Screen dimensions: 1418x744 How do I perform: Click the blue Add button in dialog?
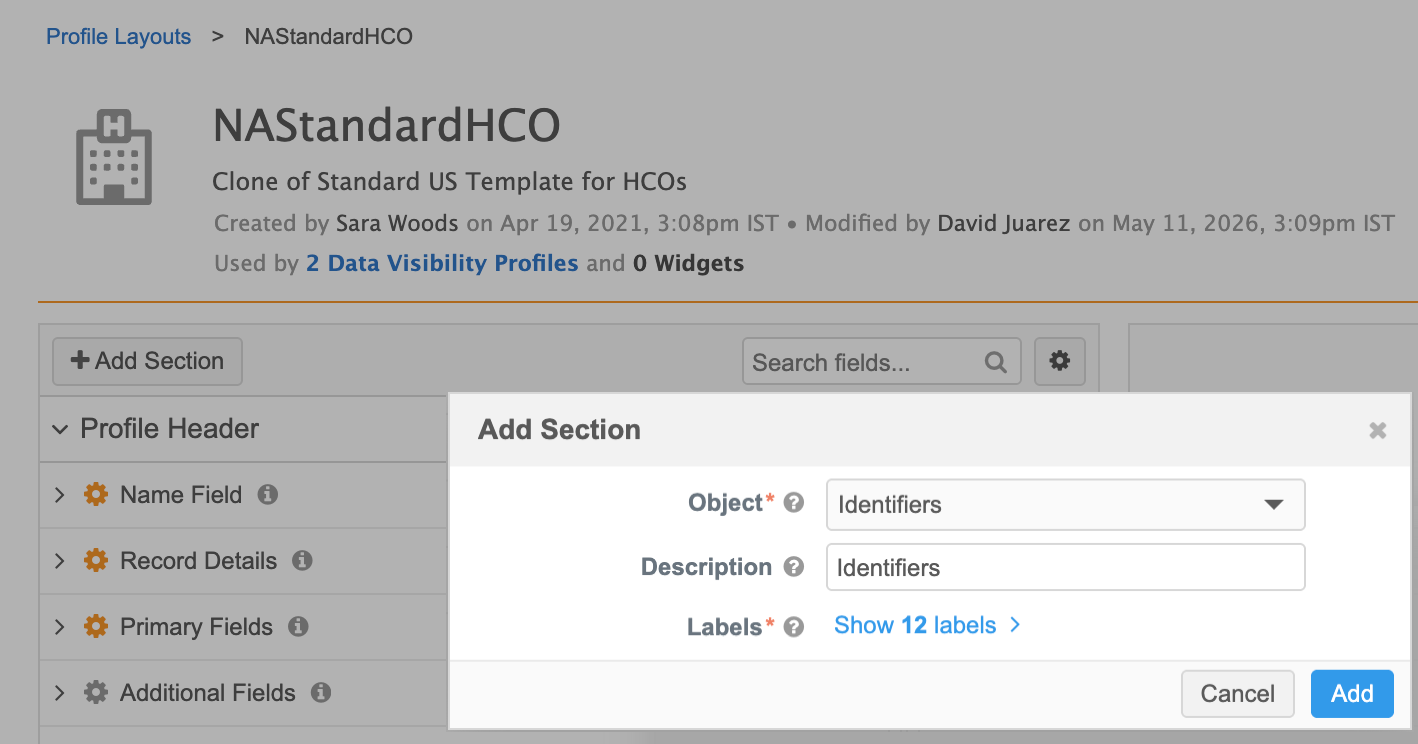tap(1352, 693)
